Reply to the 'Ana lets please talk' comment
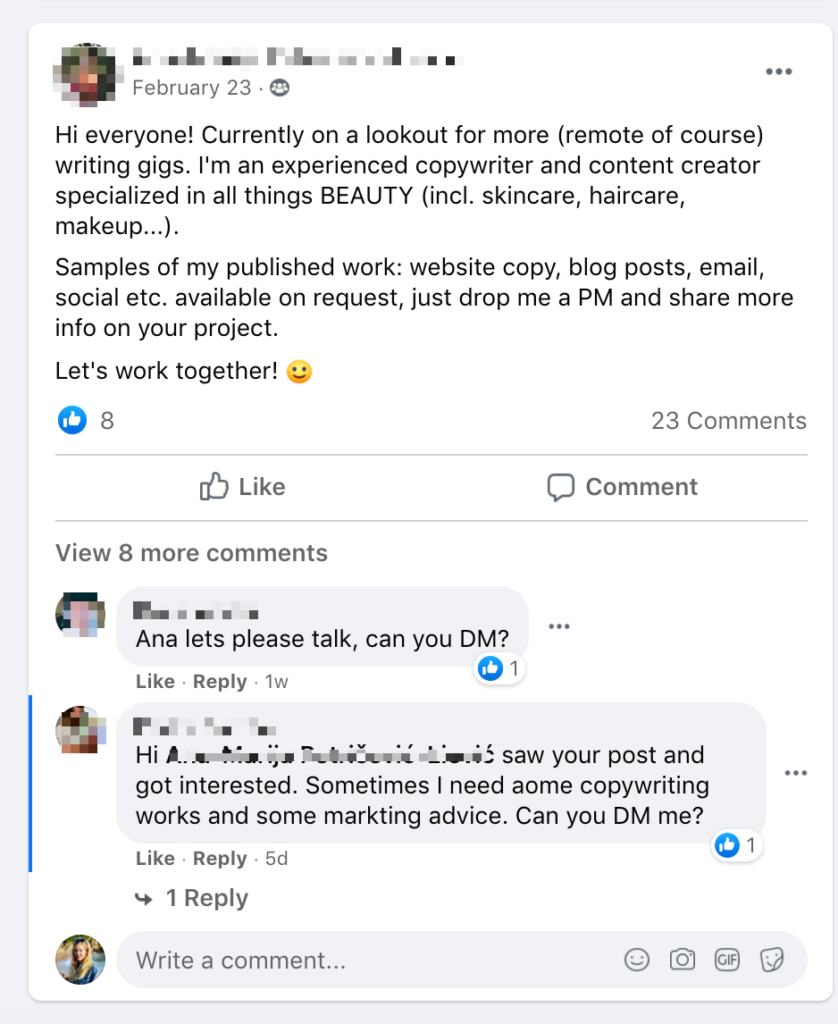The image size is (838, 1024). coord(219,682)
